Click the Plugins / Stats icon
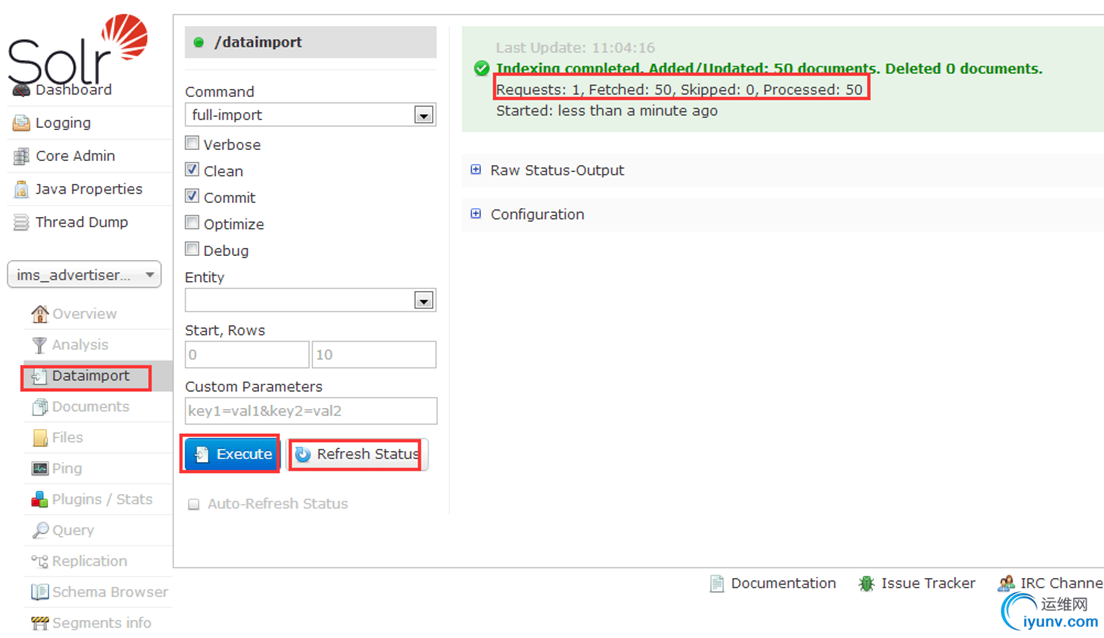 [40, 499]
